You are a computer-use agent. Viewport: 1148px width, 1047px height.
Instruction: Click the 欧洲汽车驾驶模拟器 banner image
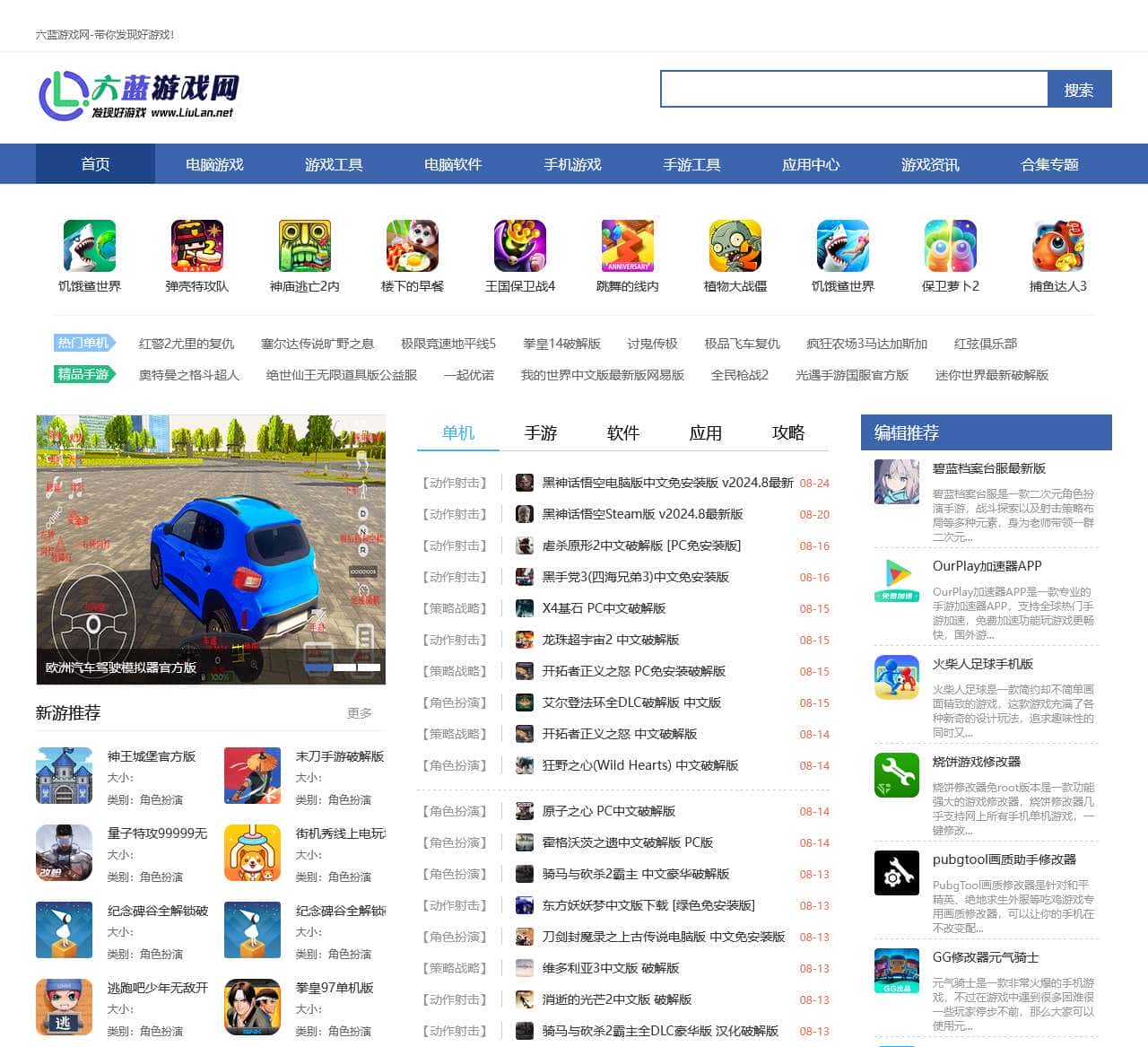(x=211, y=549)
